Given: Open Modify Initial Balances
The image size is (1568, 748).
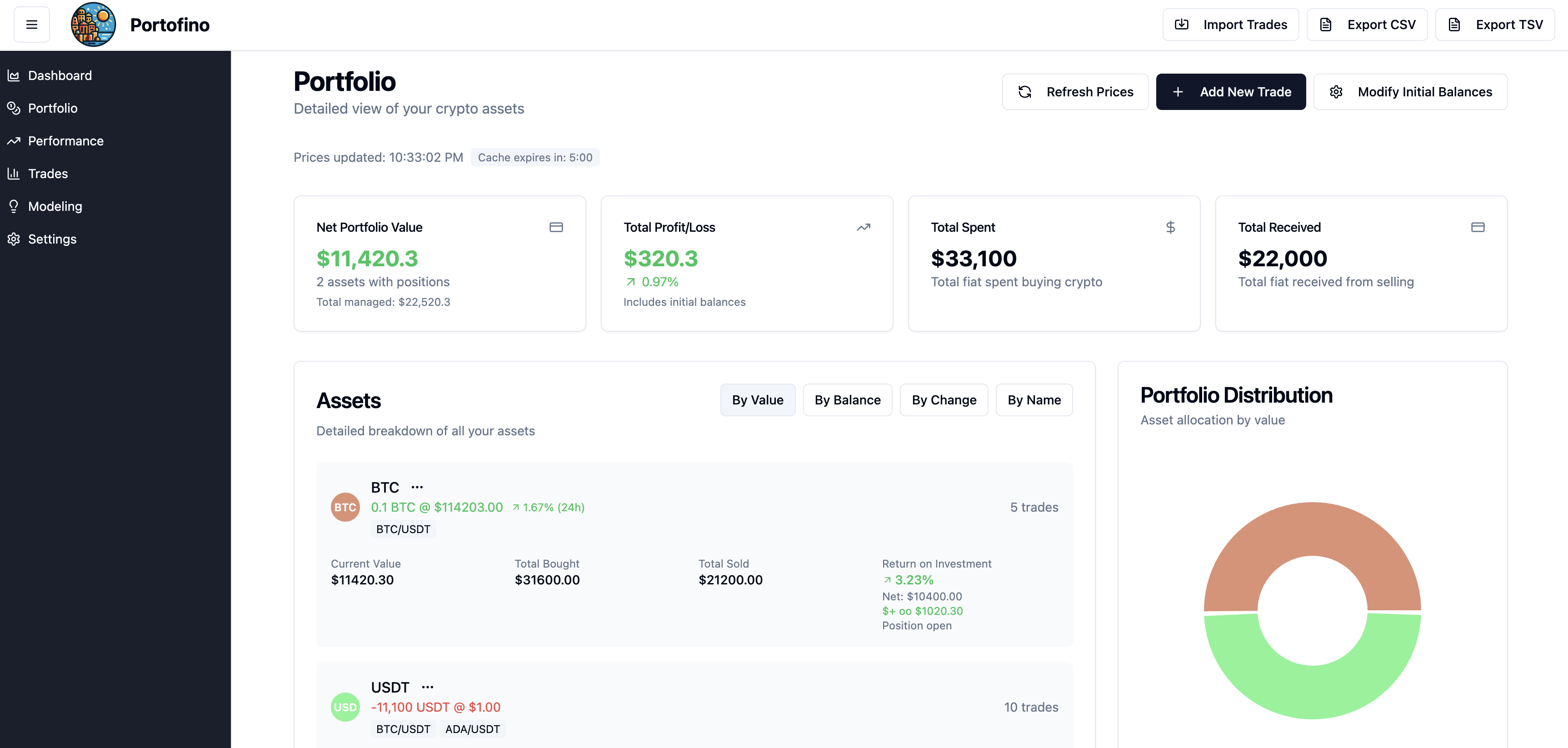Looking at the screenshot, I should pos(1410,92).
